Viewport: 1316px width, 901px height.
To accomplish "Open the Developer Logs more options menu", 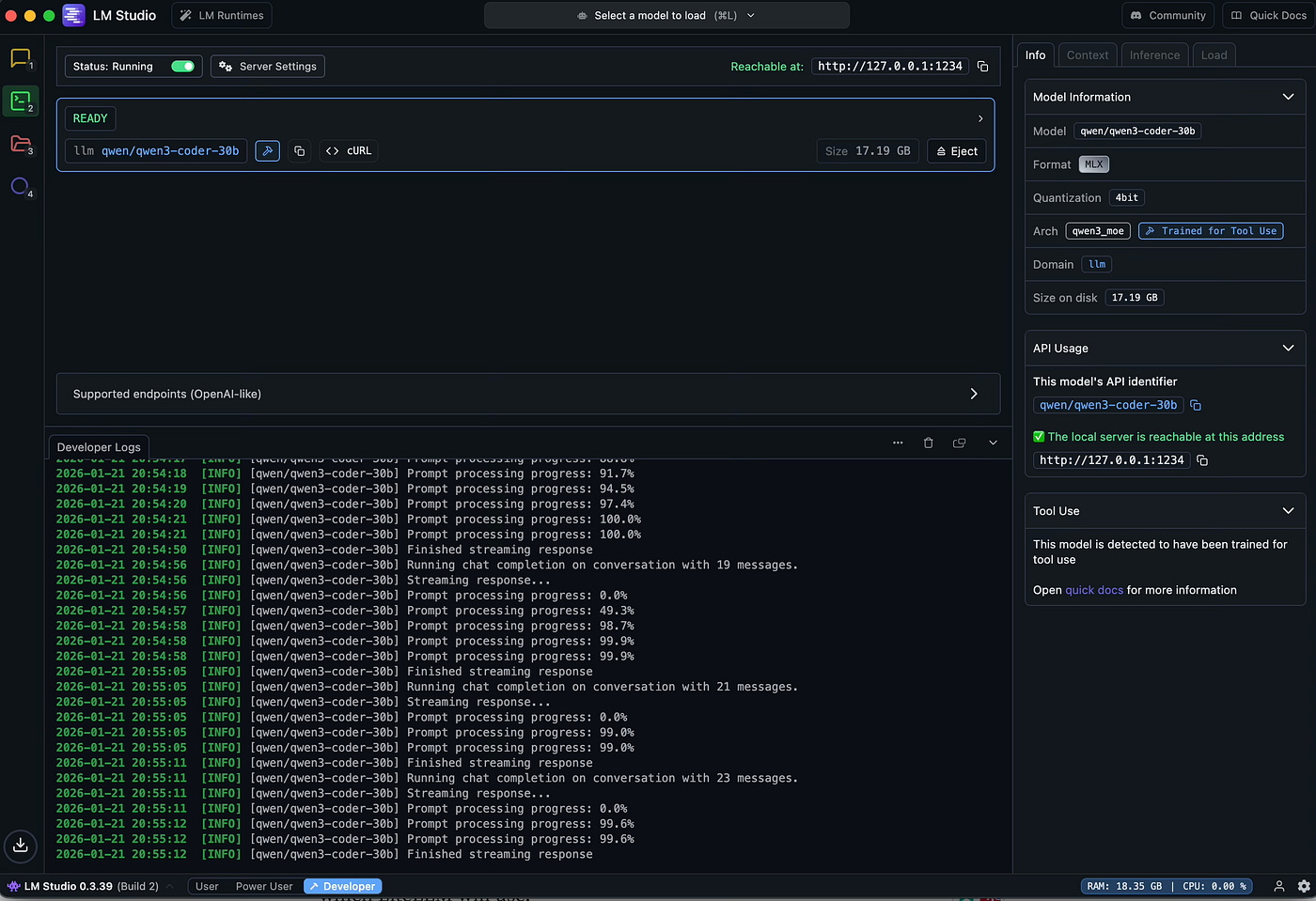I will (x=898, y=443).
